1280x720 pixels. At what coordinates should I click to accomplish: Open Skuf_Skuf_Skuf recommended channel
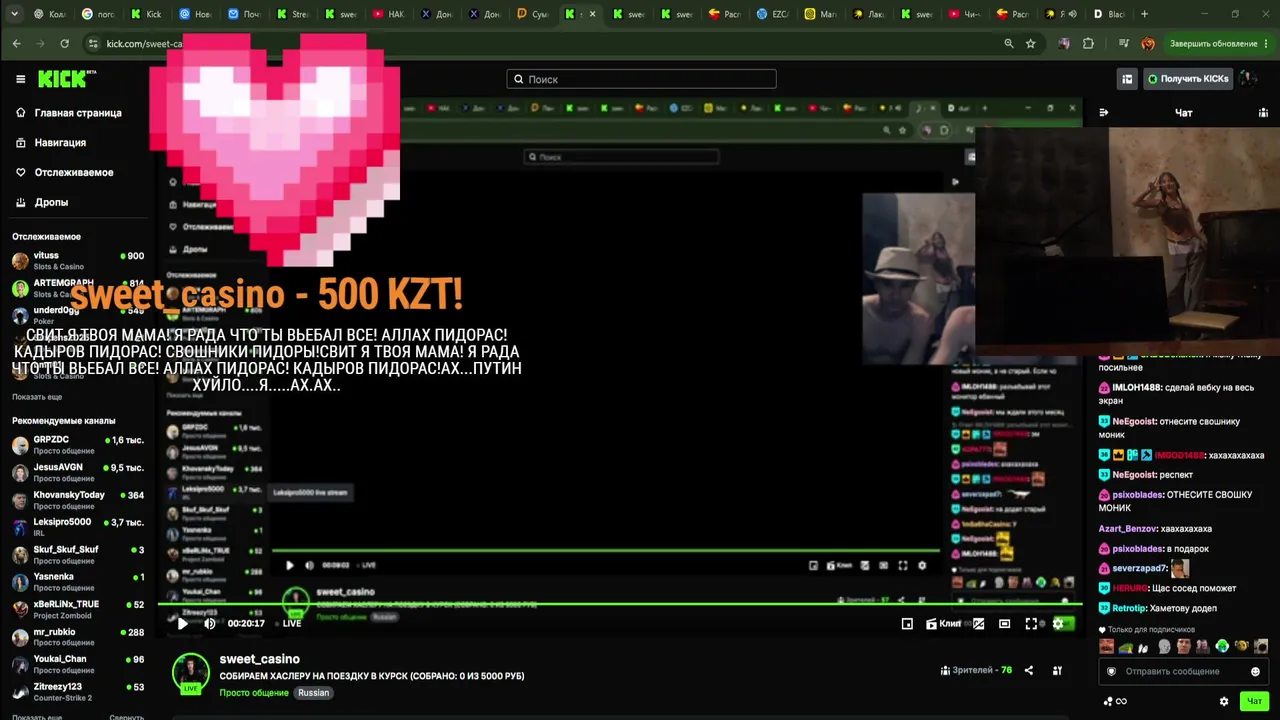click(78, 554)
